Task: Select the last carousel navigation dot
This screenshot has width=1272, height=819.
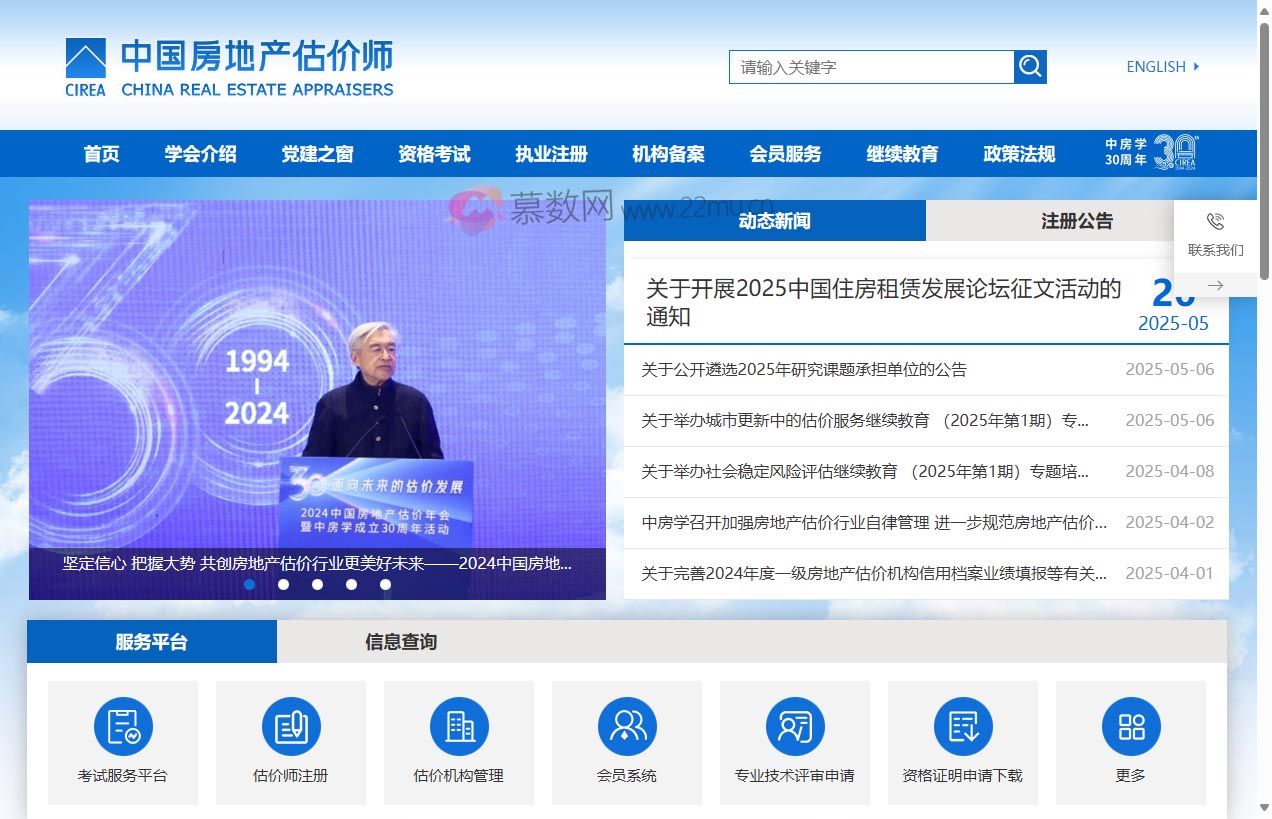Action: (x=385, y=584)
